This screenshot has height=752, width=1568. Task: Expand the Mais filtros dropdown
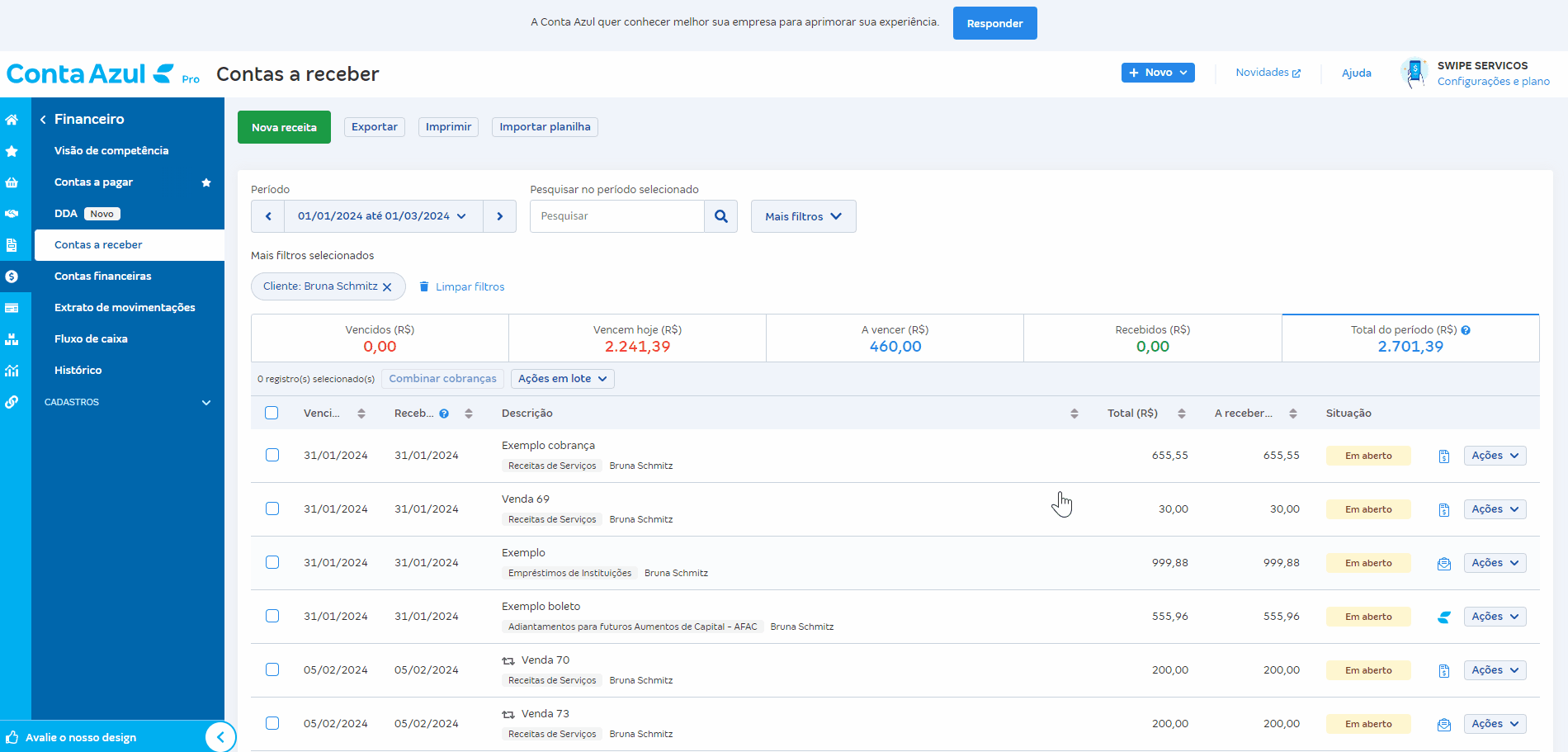click(x=803, y=216)
